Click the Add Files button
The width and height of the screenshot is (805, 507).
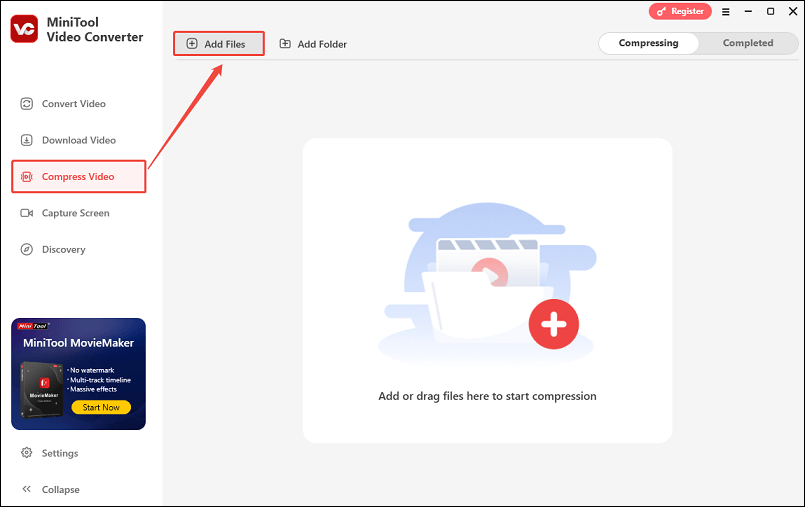[219, 44]
